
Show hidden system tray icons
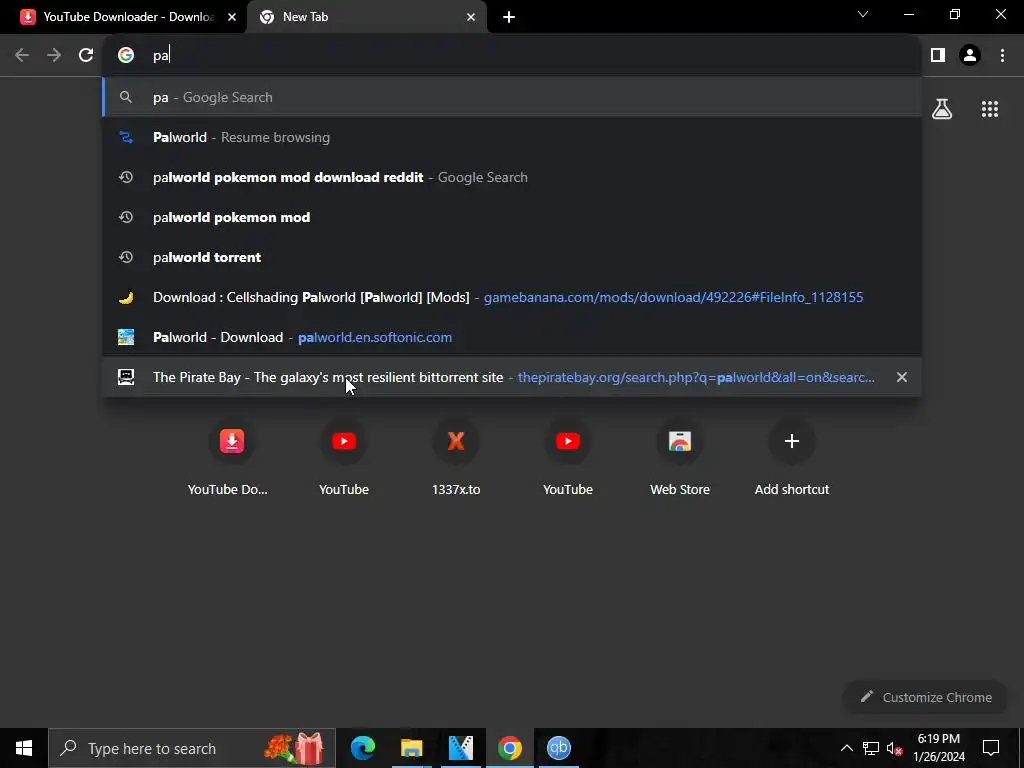846,748
